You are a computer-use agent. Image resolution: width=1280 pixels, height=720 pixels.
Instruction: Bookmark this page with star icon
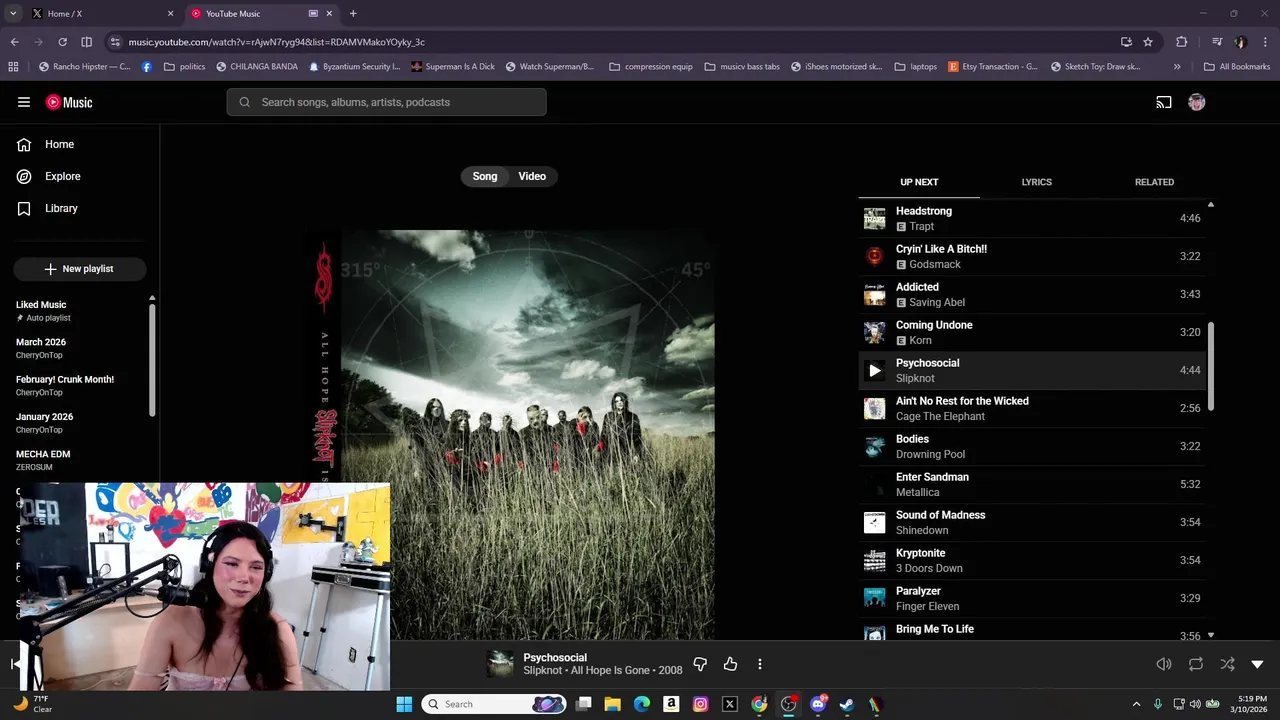pos(1148,42)
